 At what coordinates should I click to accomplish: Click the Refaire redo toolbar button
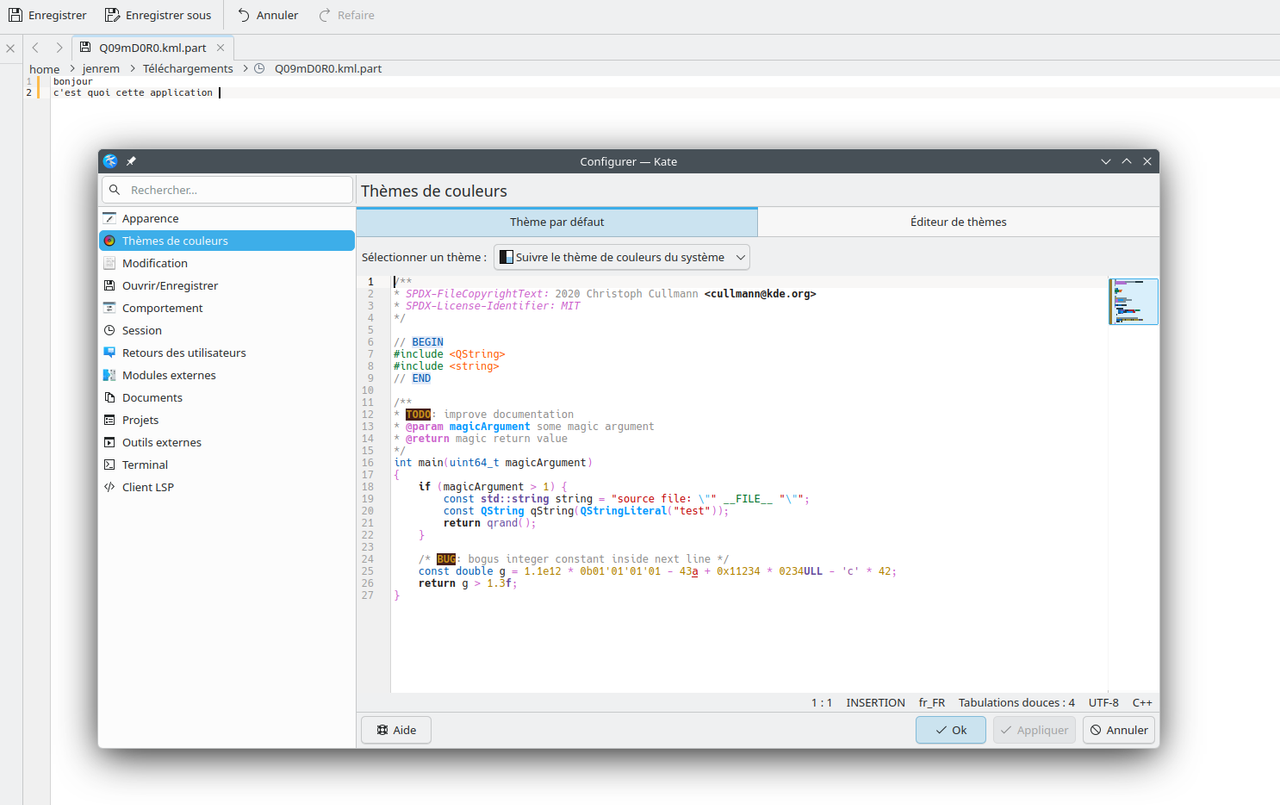click(x=346, y=15)
